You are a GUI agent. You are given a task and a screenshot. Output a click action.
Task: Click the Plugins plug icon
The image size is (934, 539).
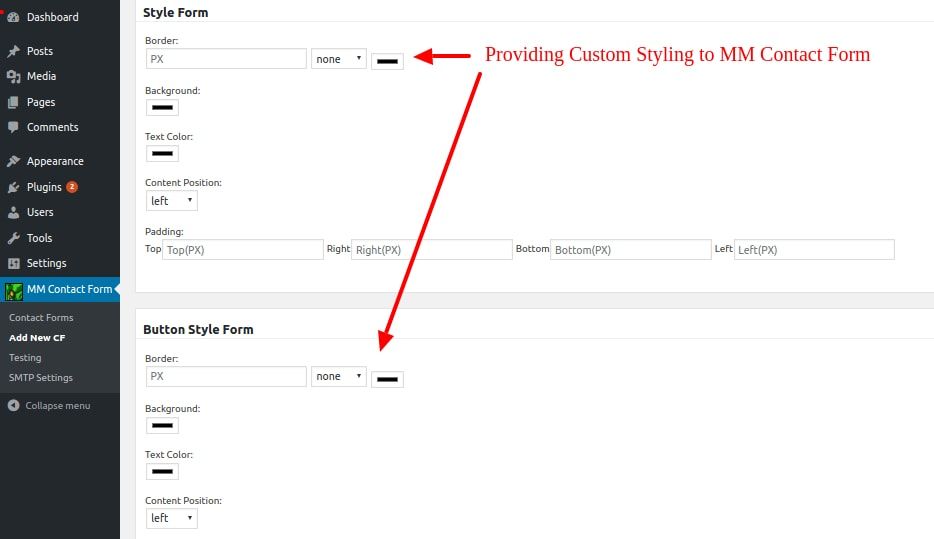click(x=13, y=187)
